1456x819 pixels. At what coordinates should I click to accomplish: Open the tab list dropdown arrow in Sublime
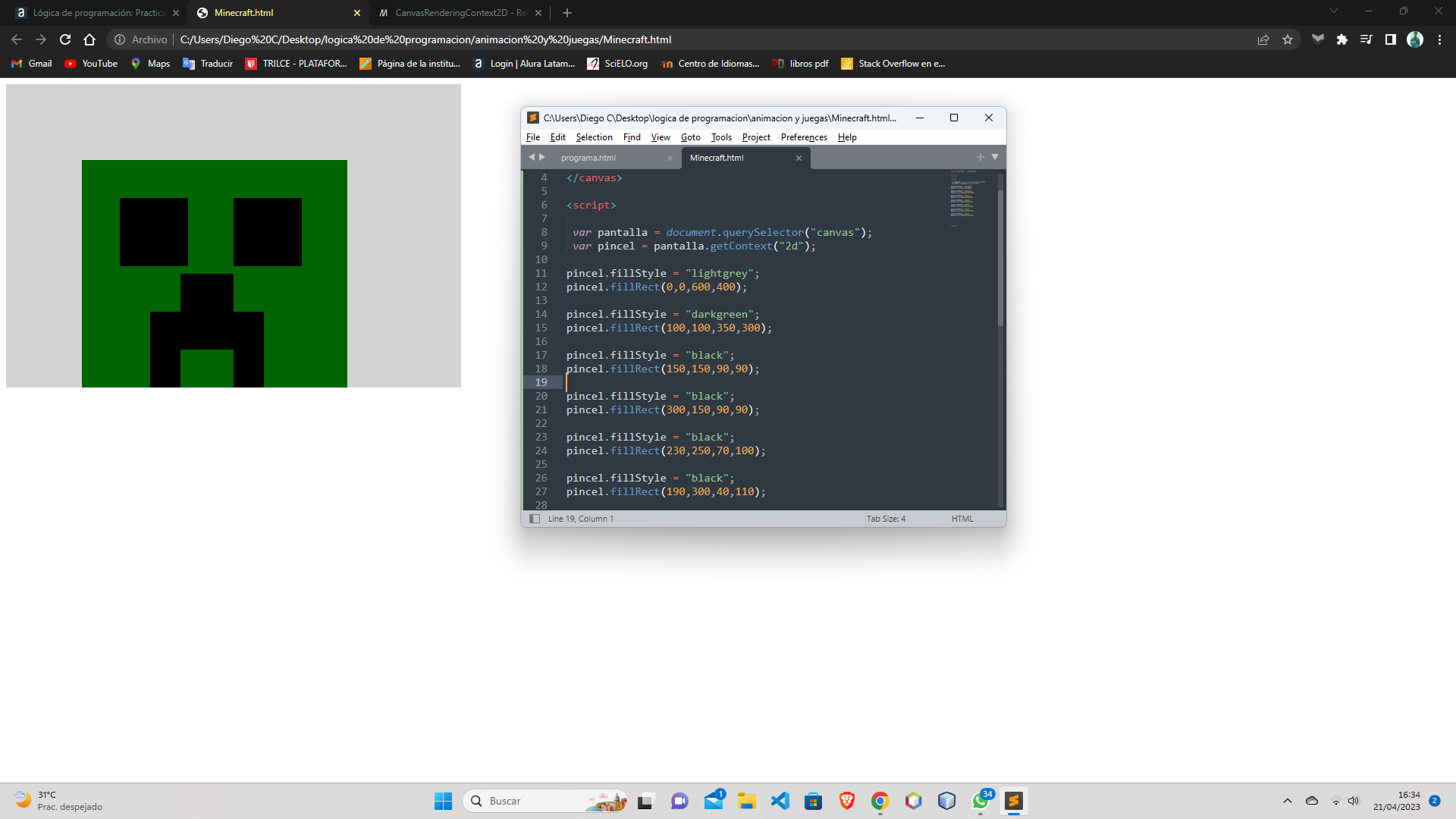pyautogui.click(x=995, y=157)
